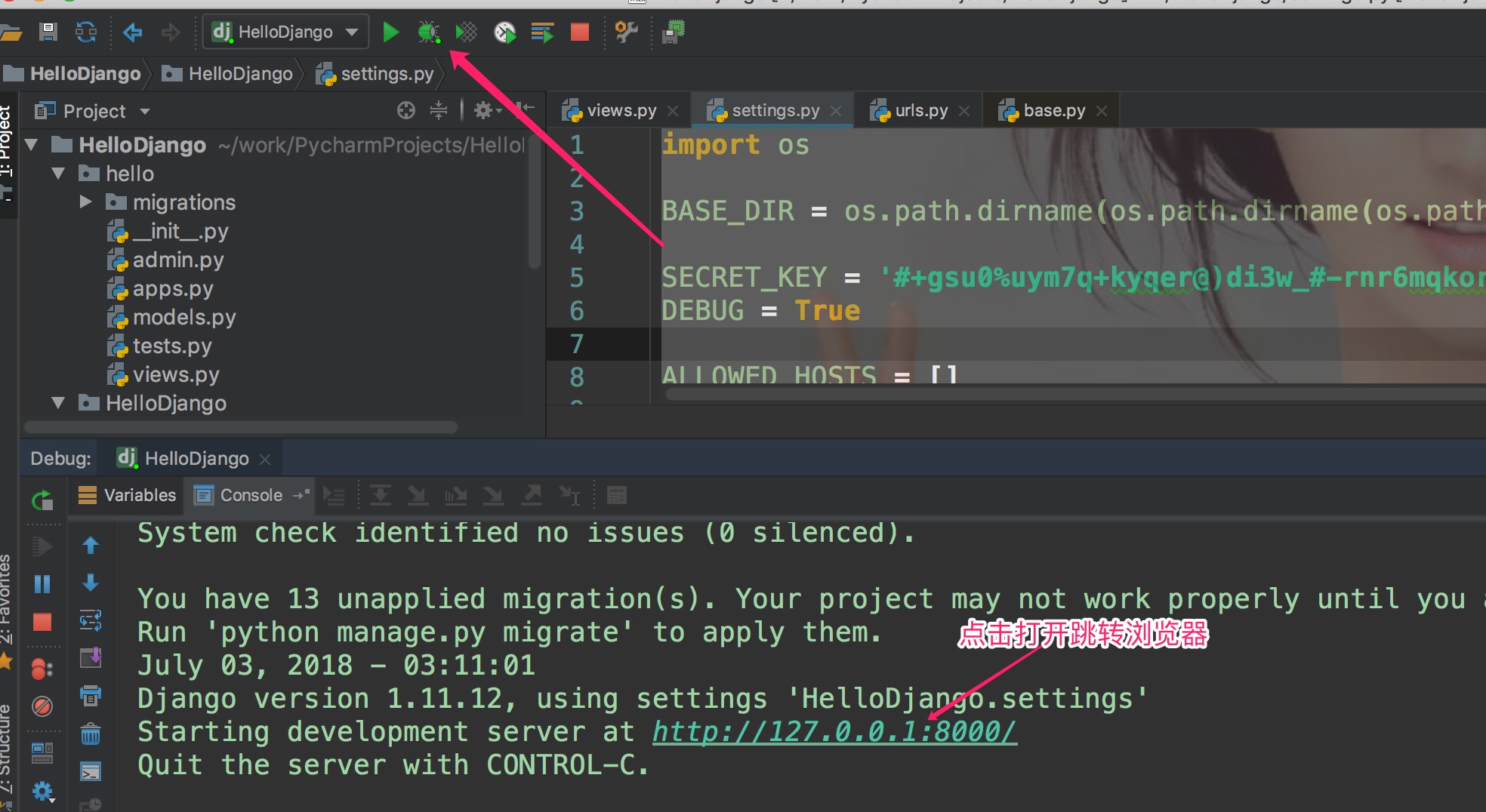Open project structure icon at toolbar end
The height and width of the screenshot is (812, 1486).
coord(674,32)
